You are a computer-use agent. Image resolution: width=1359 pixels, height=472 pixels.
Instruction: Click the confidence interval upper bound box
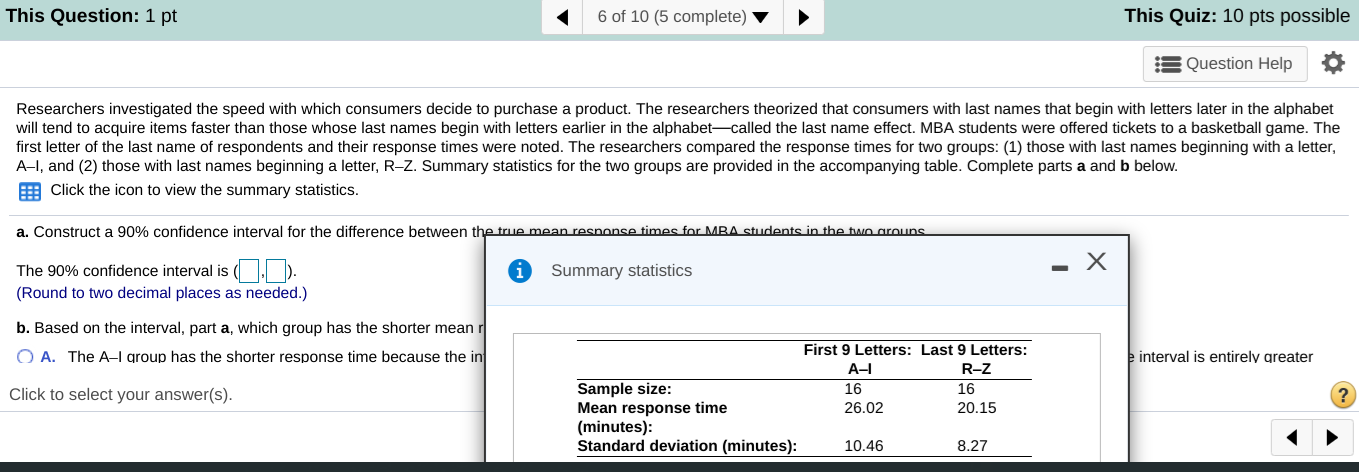click(277, 271)
